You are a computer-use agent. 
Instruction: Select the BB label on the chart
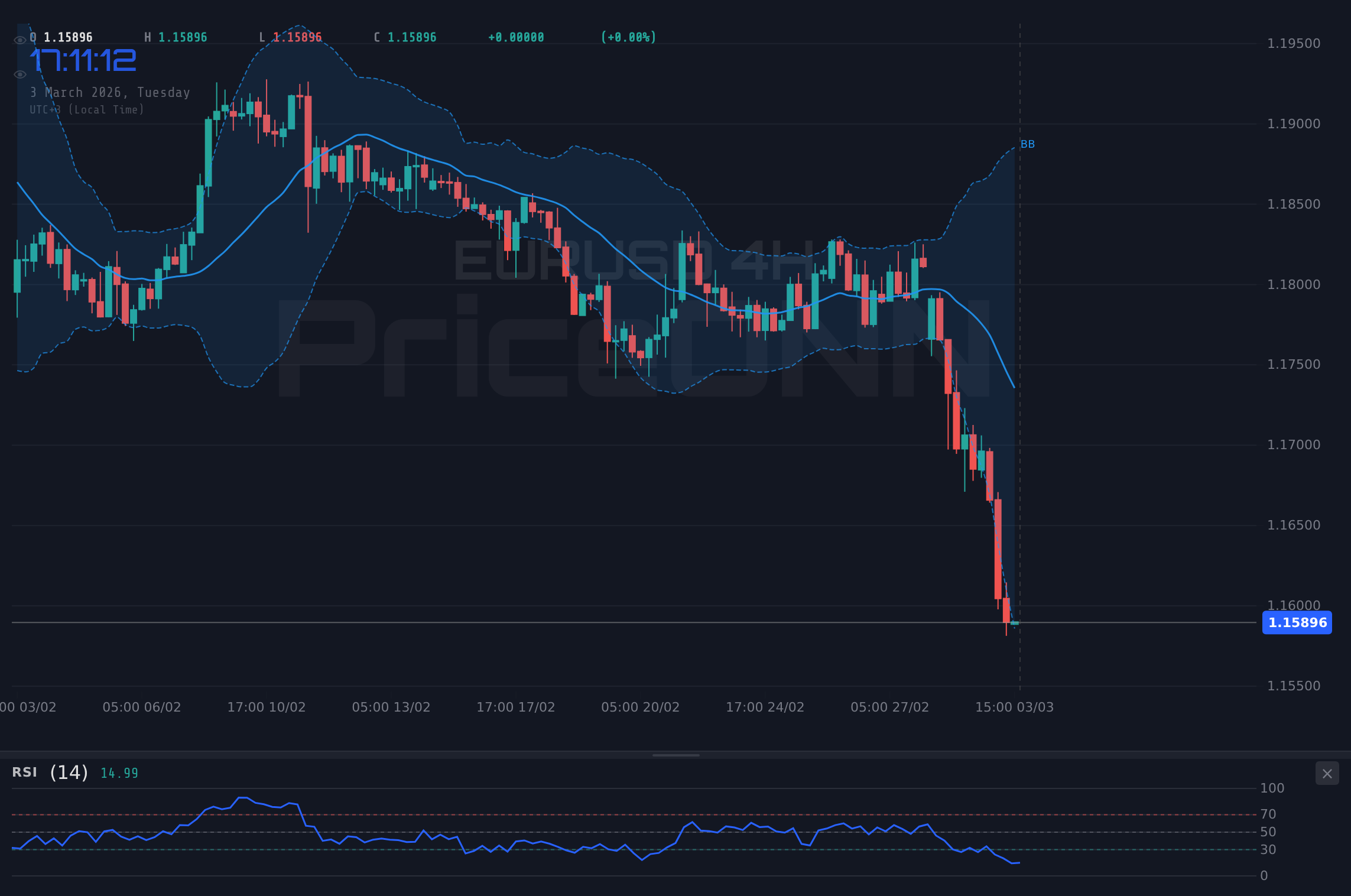click(1028, 144)
